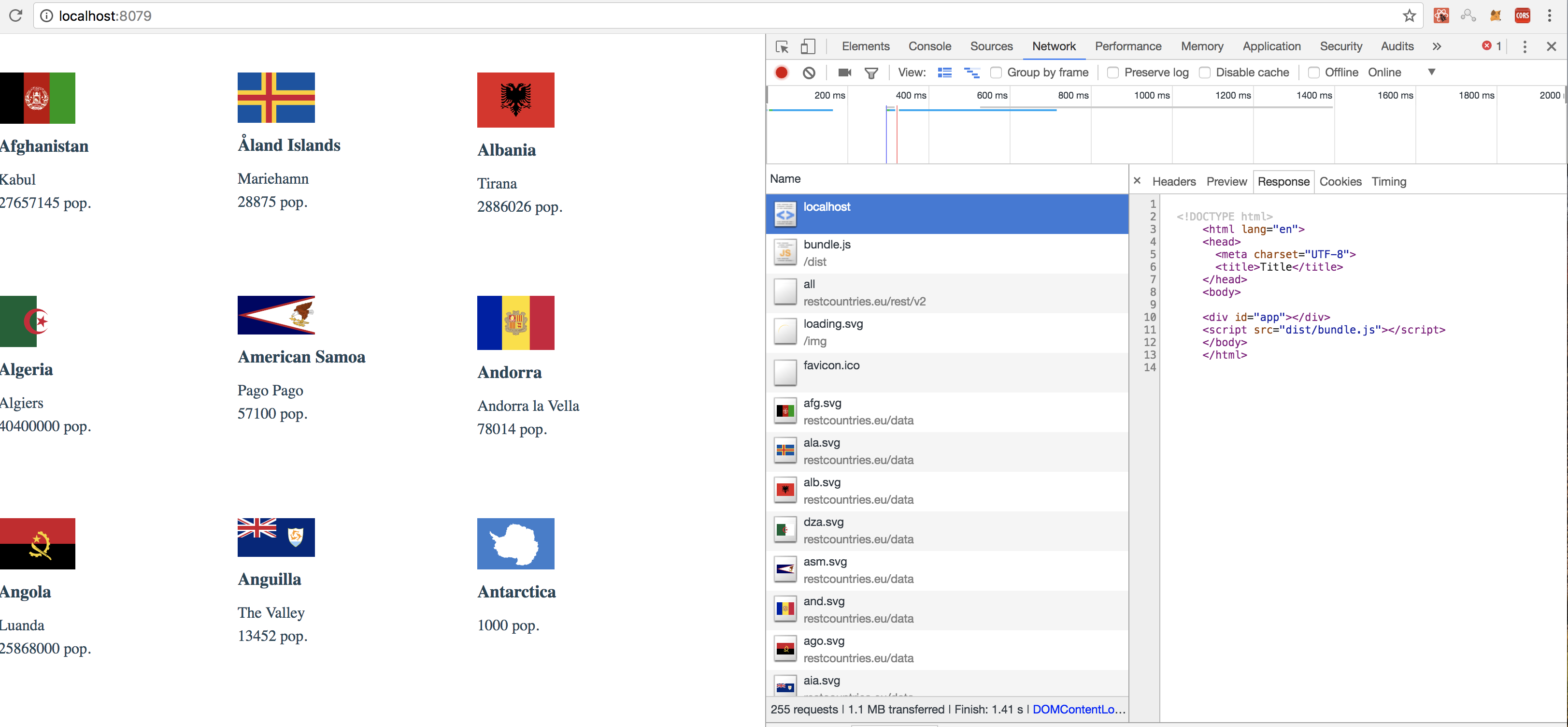Toggle the device toolbar icon

pos(808,47)
